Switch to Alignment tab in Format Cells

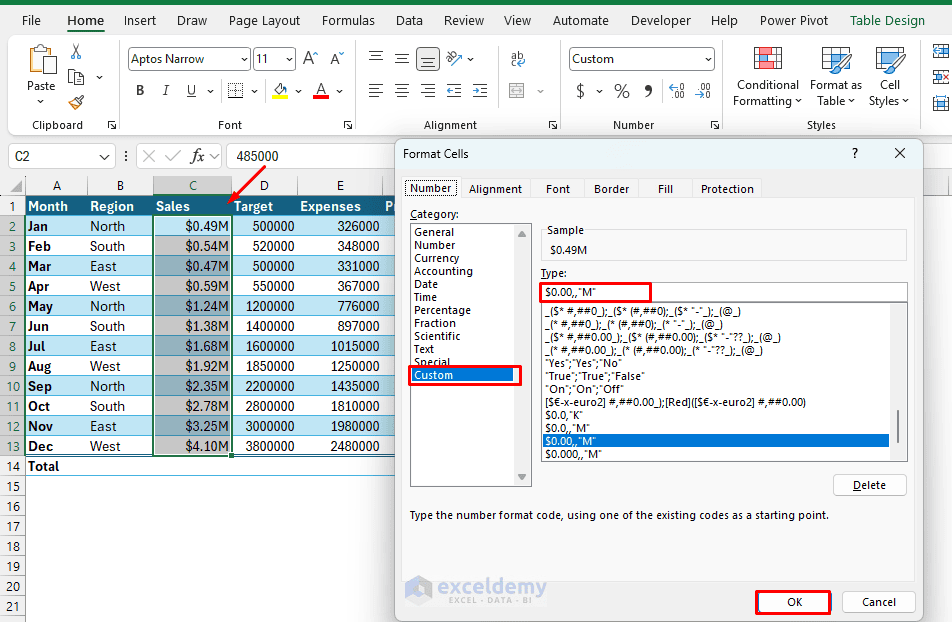(x=495, y=189)
